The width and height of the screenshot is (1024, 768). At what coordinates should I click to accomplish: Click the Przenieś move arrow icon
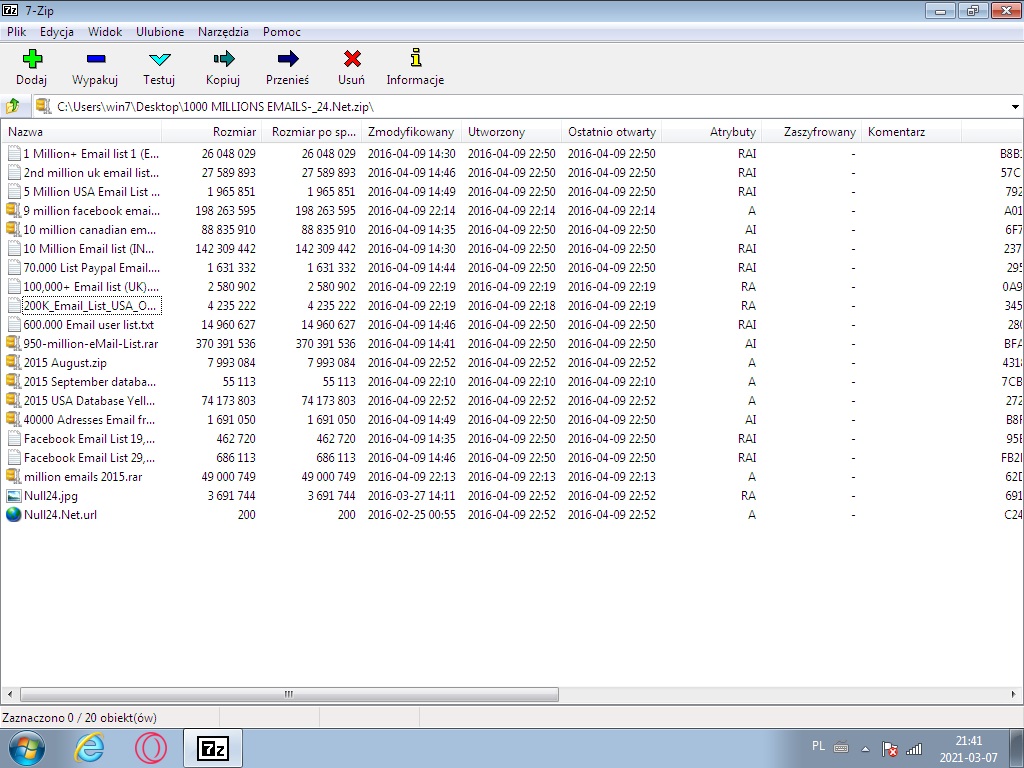coord(287,59)
